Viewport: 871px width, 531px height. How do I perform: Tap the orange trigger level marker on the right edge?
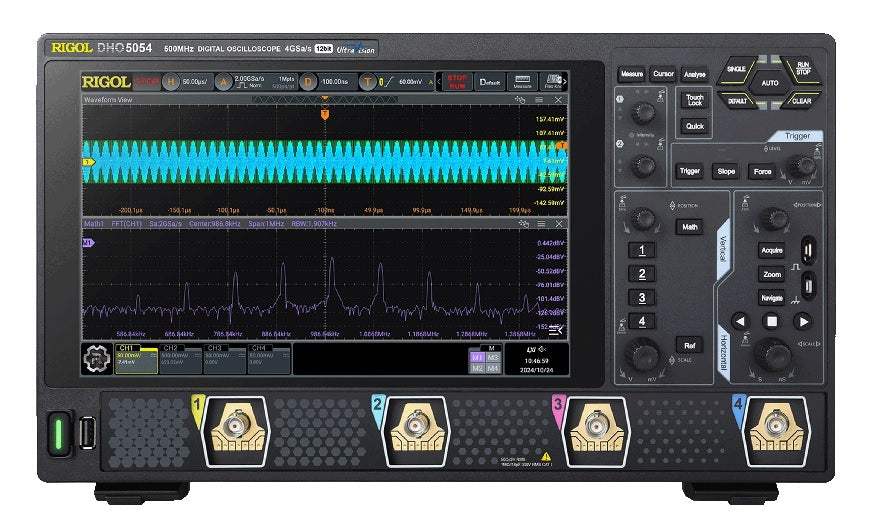(562, 146)
